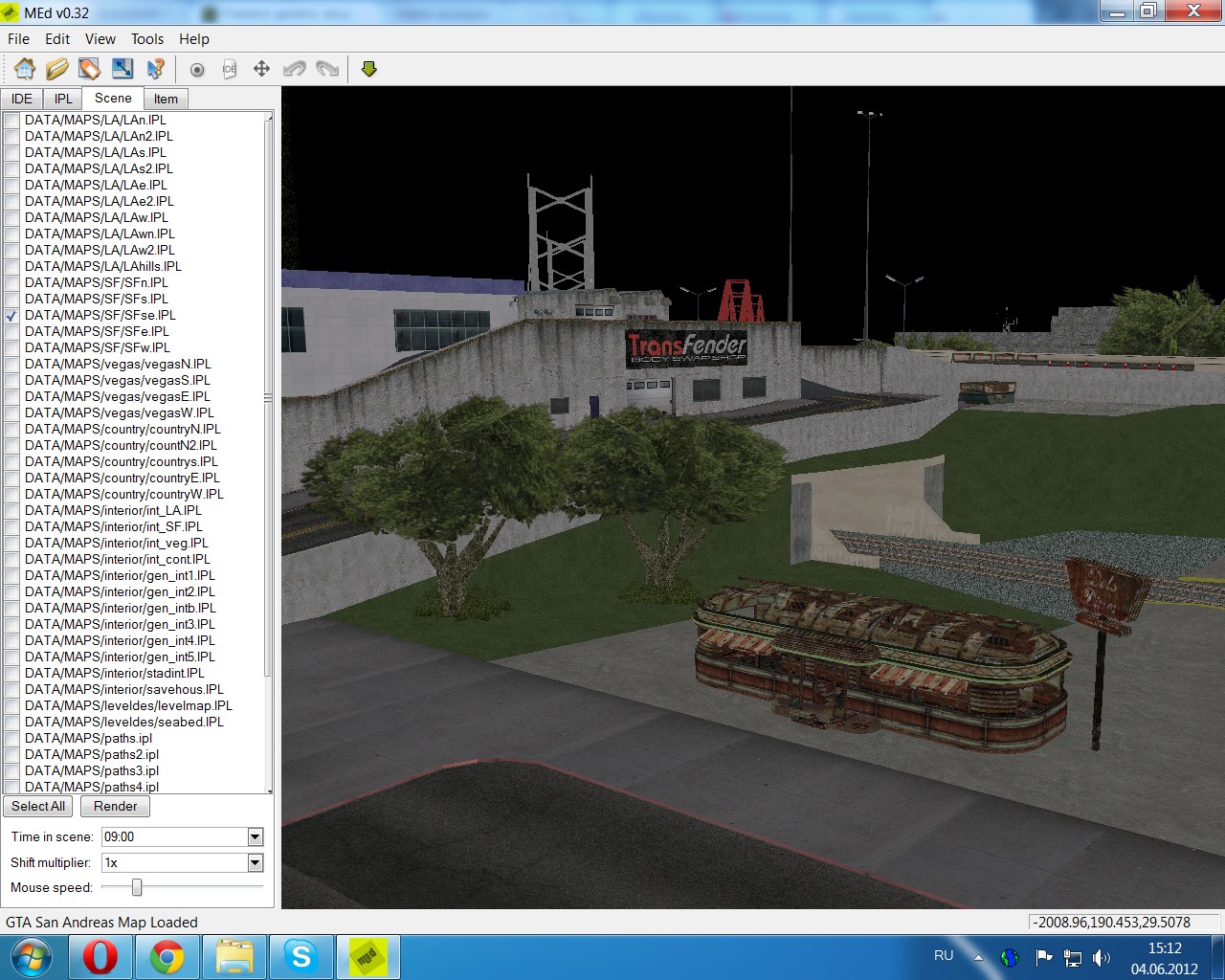
Task: Click the orange tag toolbar icon
Action: coord(90,69)
